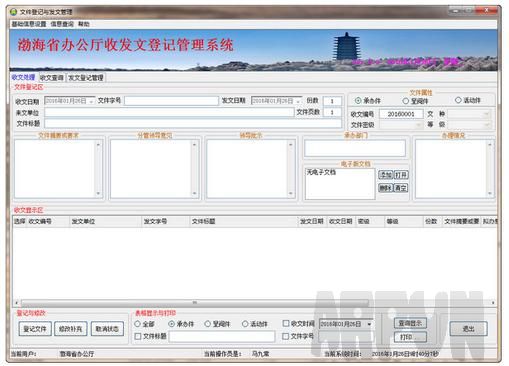Focus the 文件标题 input in the registration area

[193, 124]
